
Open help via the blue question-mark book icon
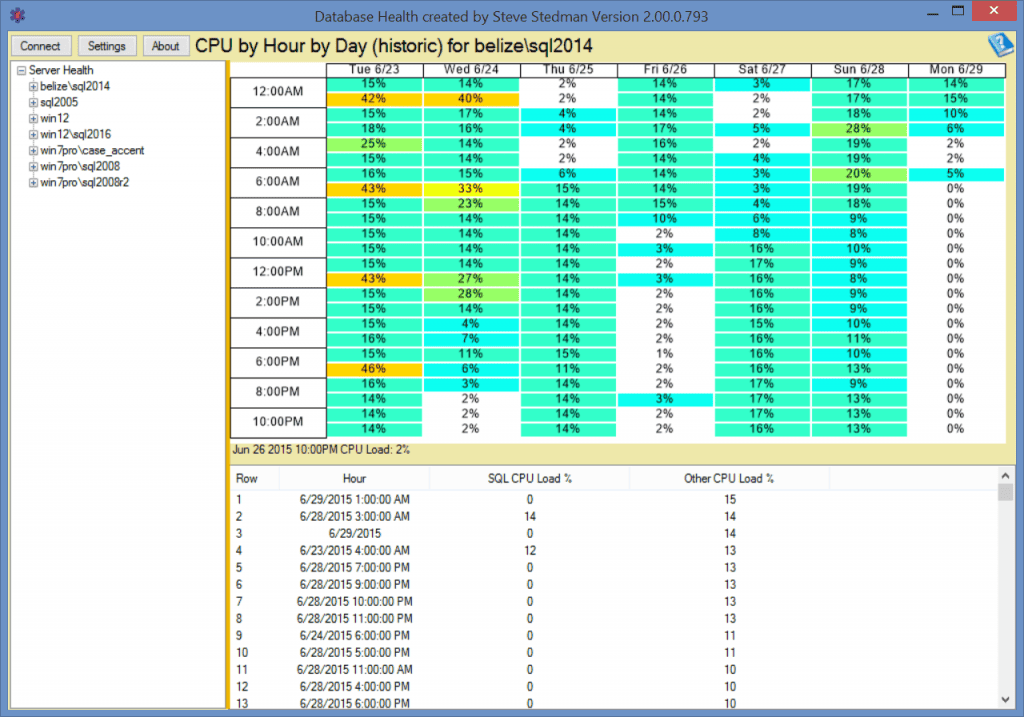click(x=1002, y=42)
